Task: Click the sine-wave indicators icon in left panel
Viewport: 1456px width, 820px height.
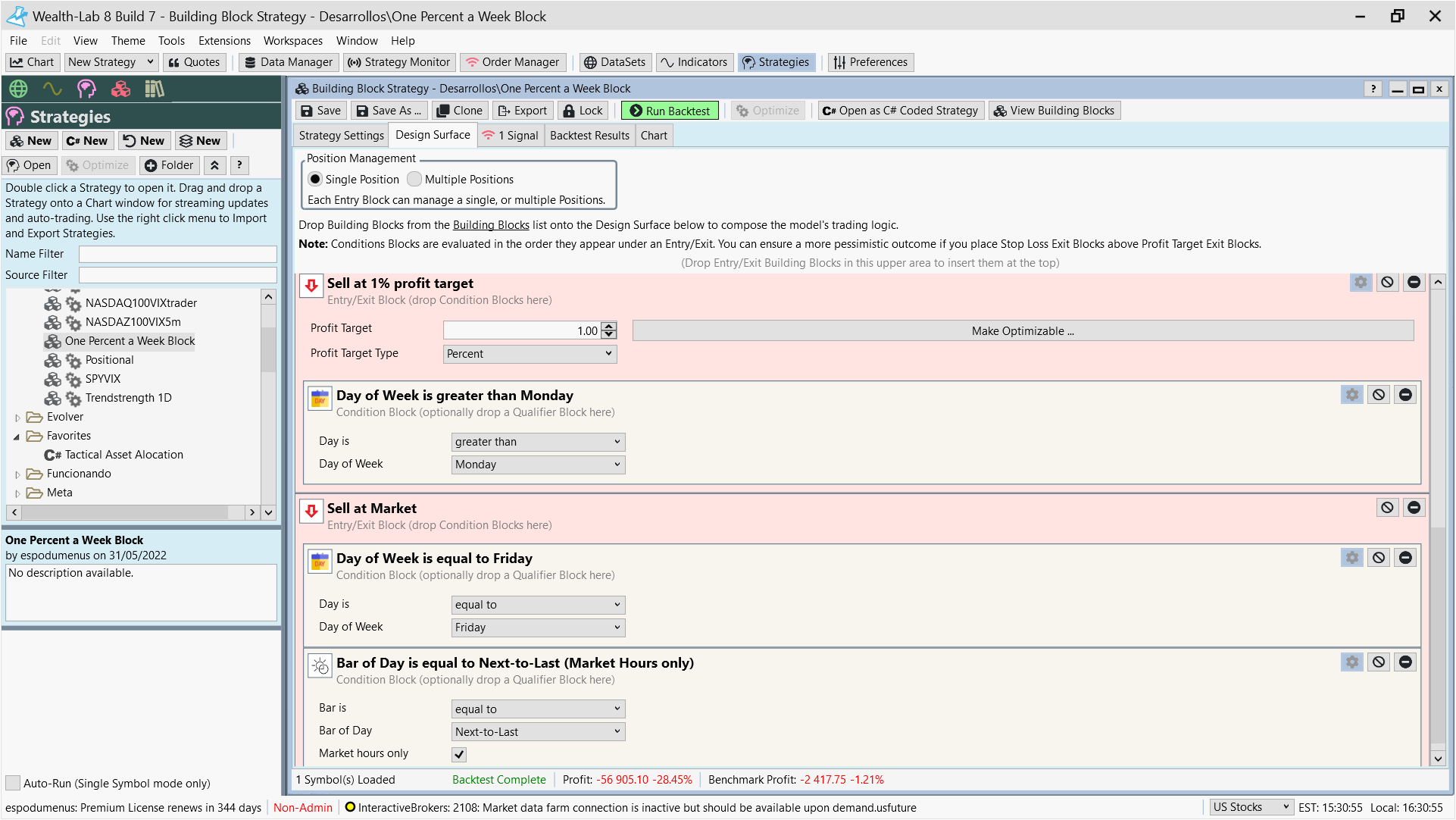Action: (x=52, y=89)
